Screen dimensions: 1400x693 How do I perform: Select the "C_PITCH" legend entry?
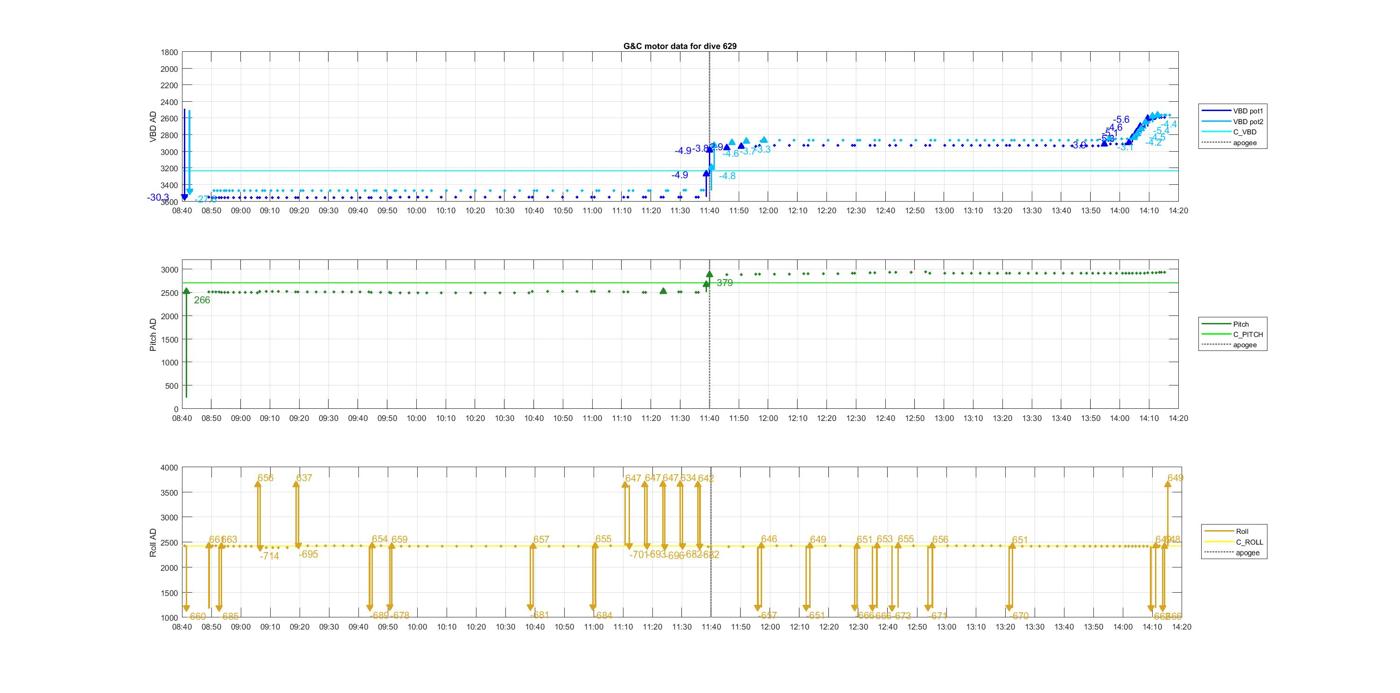coord(1248,335)
